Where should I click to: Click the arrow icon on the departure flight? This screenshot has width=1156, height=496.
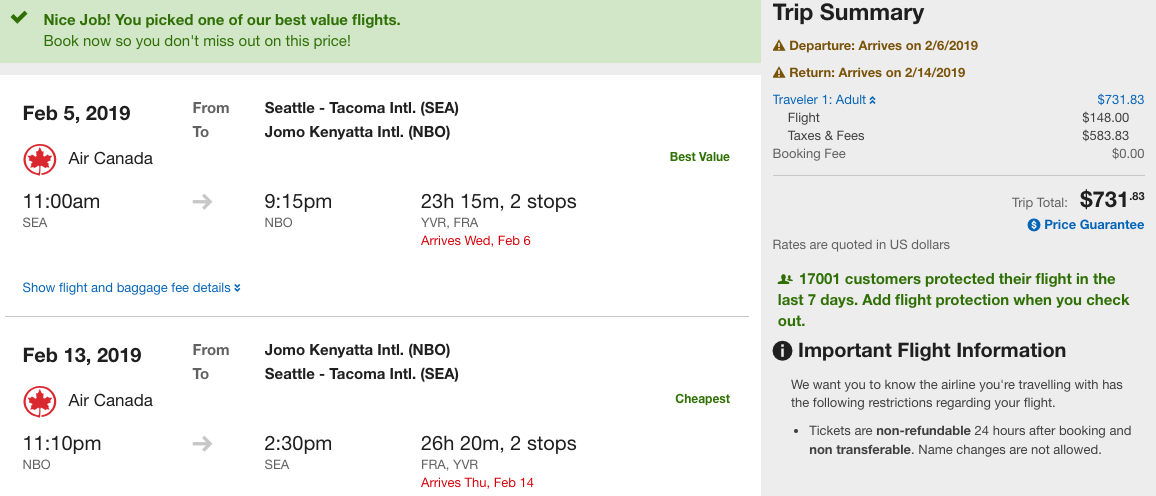tap(202, 202)
